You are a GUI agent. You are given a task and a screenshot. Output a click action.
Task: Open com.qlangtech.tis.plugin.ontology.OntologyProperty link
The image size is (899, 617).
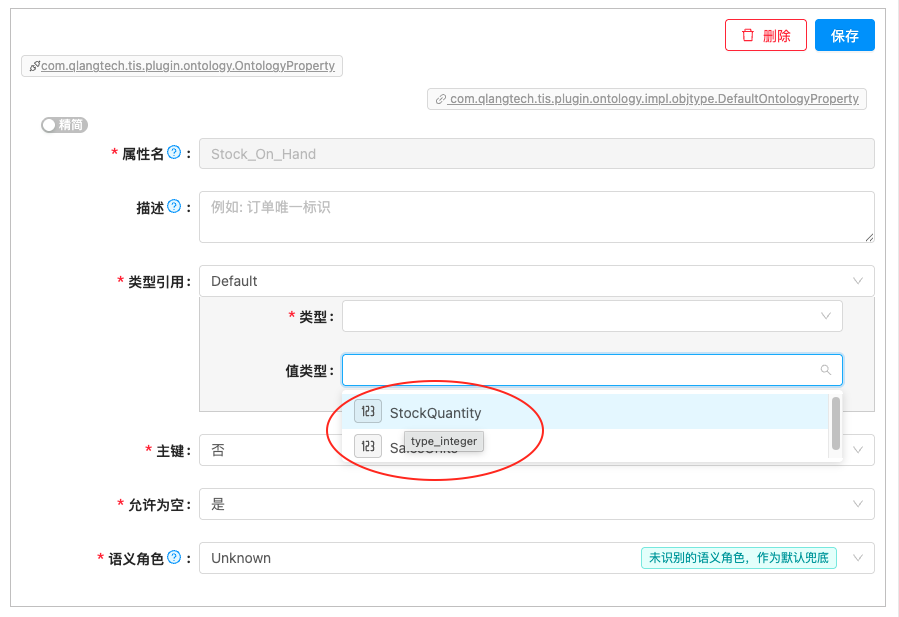(x=187, y=66)
